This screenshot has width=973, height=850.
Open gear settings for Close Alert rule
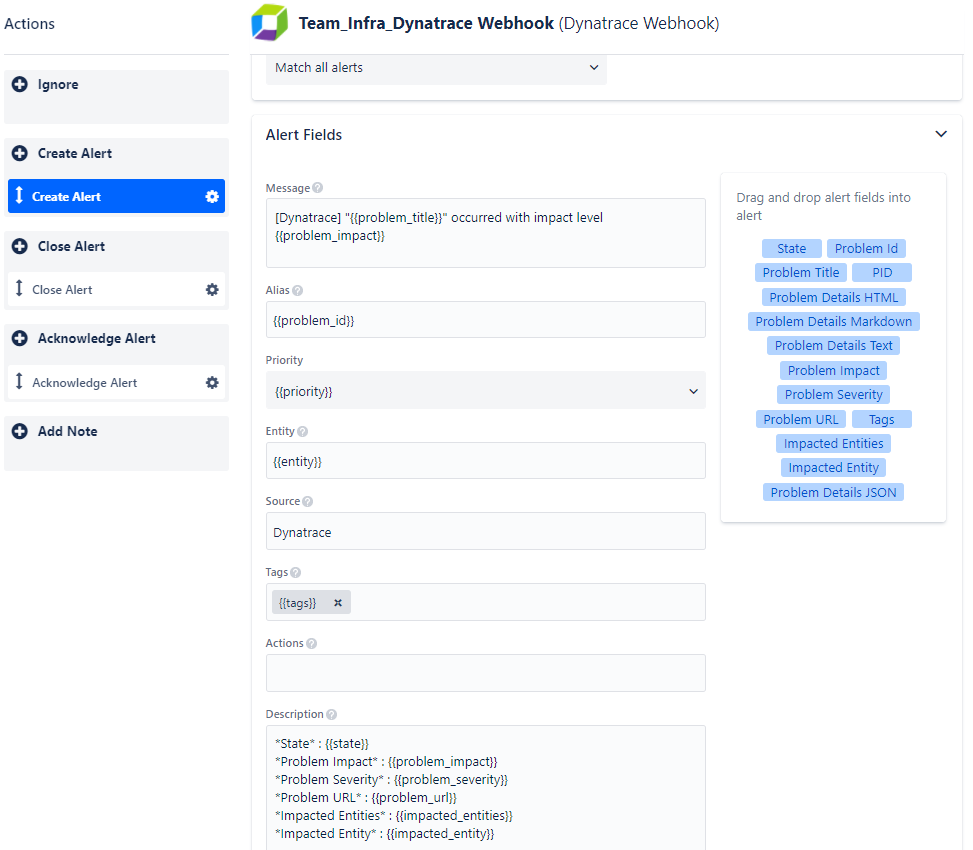click(x=212, y=290)
